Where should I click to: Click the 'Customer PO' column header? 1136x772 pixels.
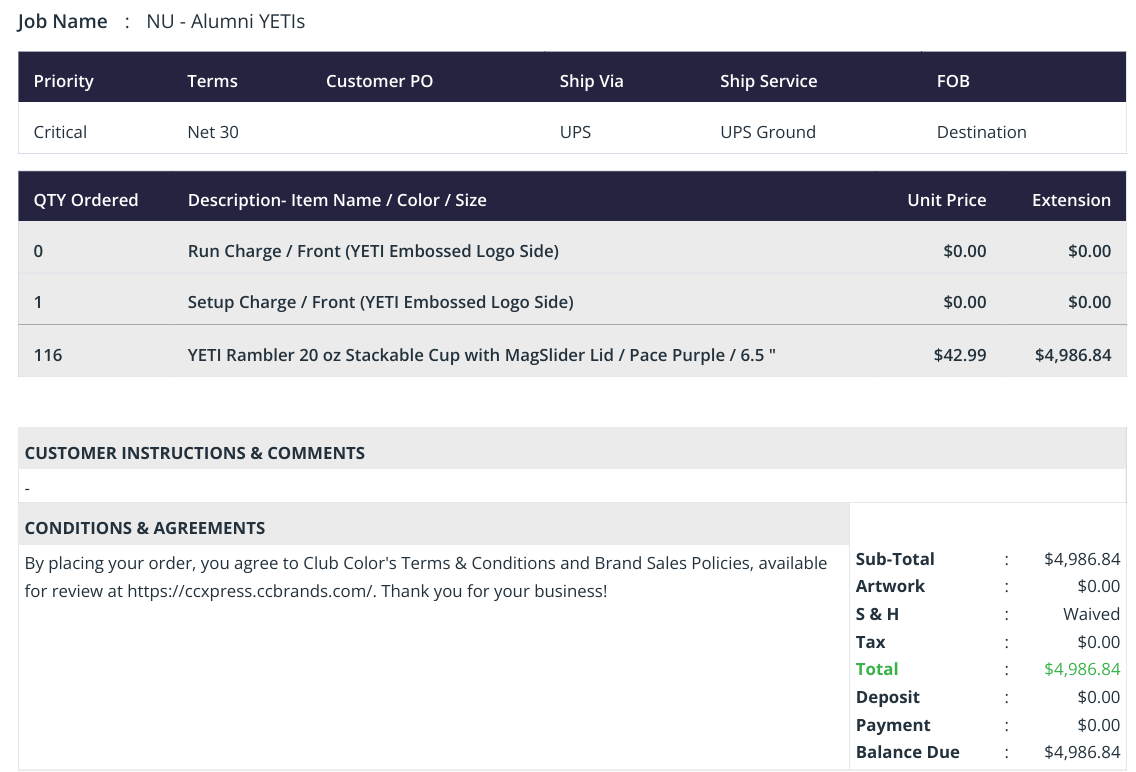point(380,81)
